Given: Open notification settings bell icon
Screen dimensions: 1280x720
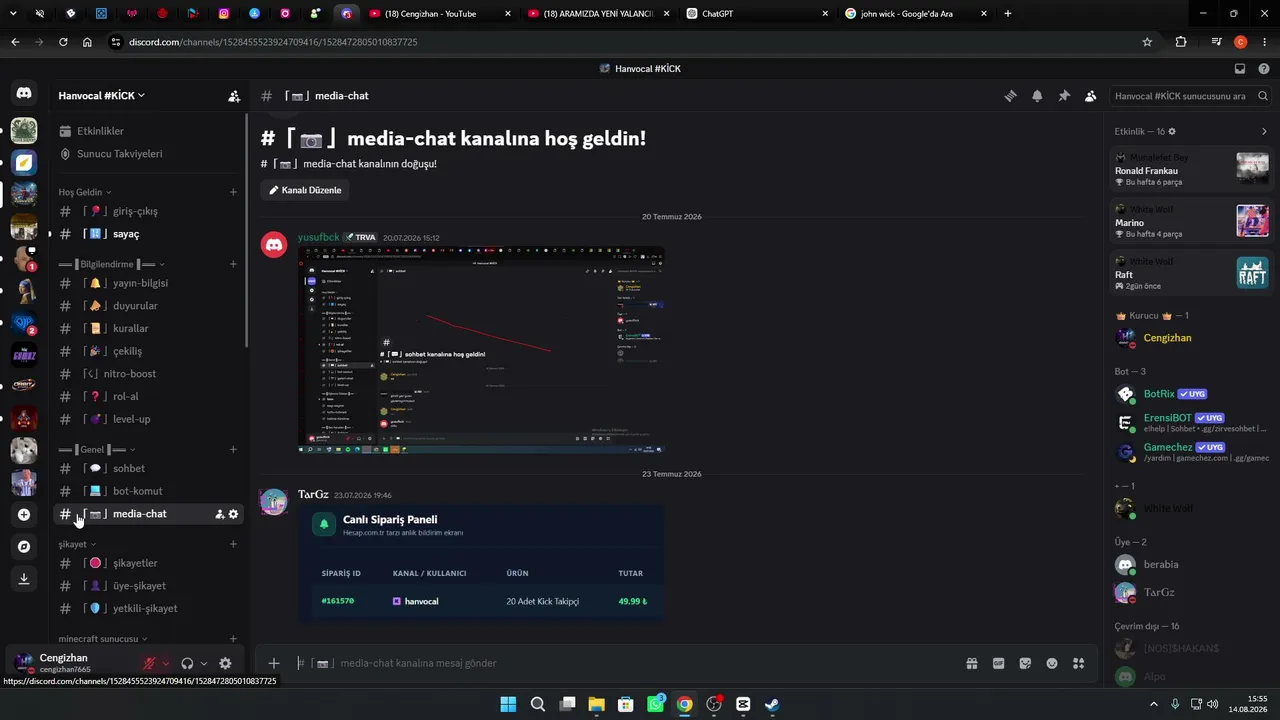Looking at the screenshot, I should [1037, 96].
